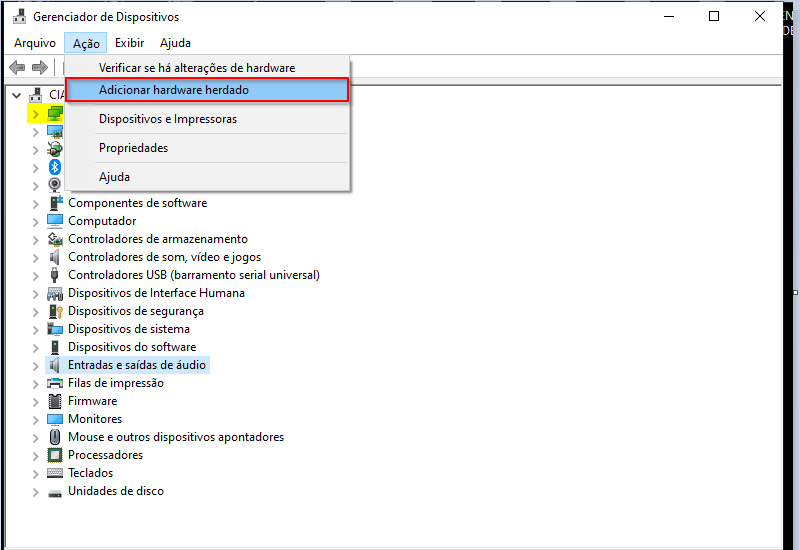Select the Bluetooth category icon
Screen dimensions: 800x550
(x=55, y=167)
